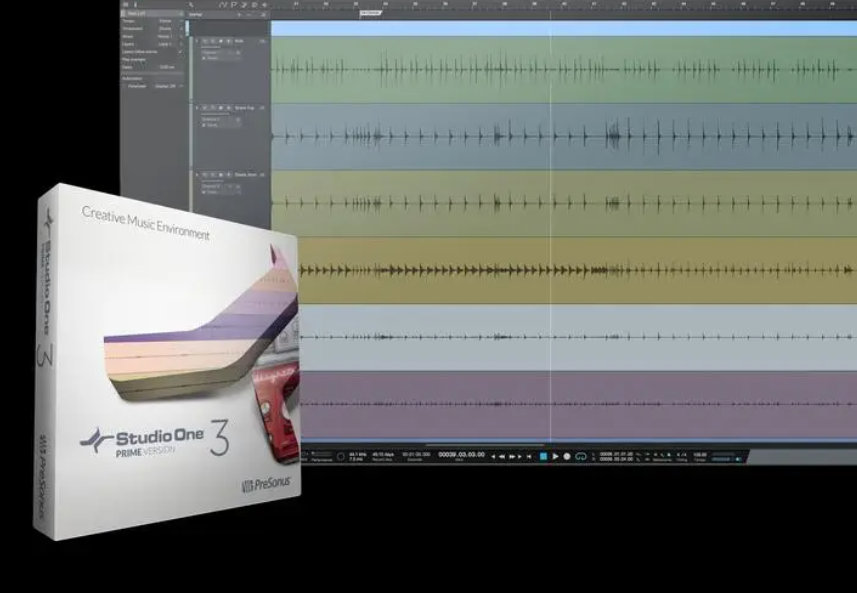
Task: Start playback with the Play button
Action: (555, 456)
